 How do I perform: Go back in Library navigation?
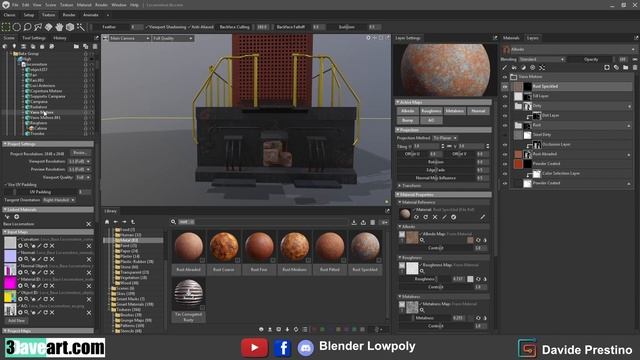[116, 222]
